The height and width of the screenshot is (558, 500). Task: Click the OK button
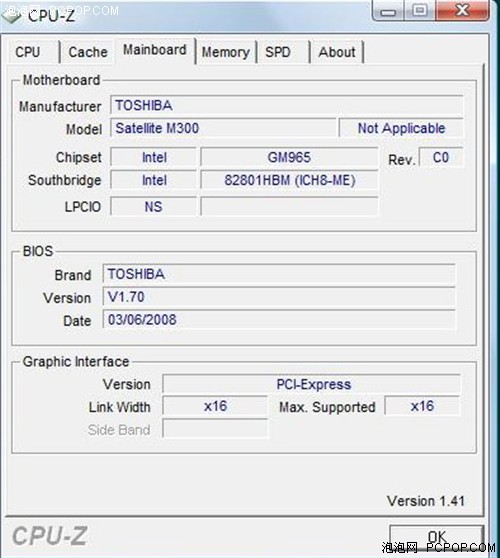437,537
